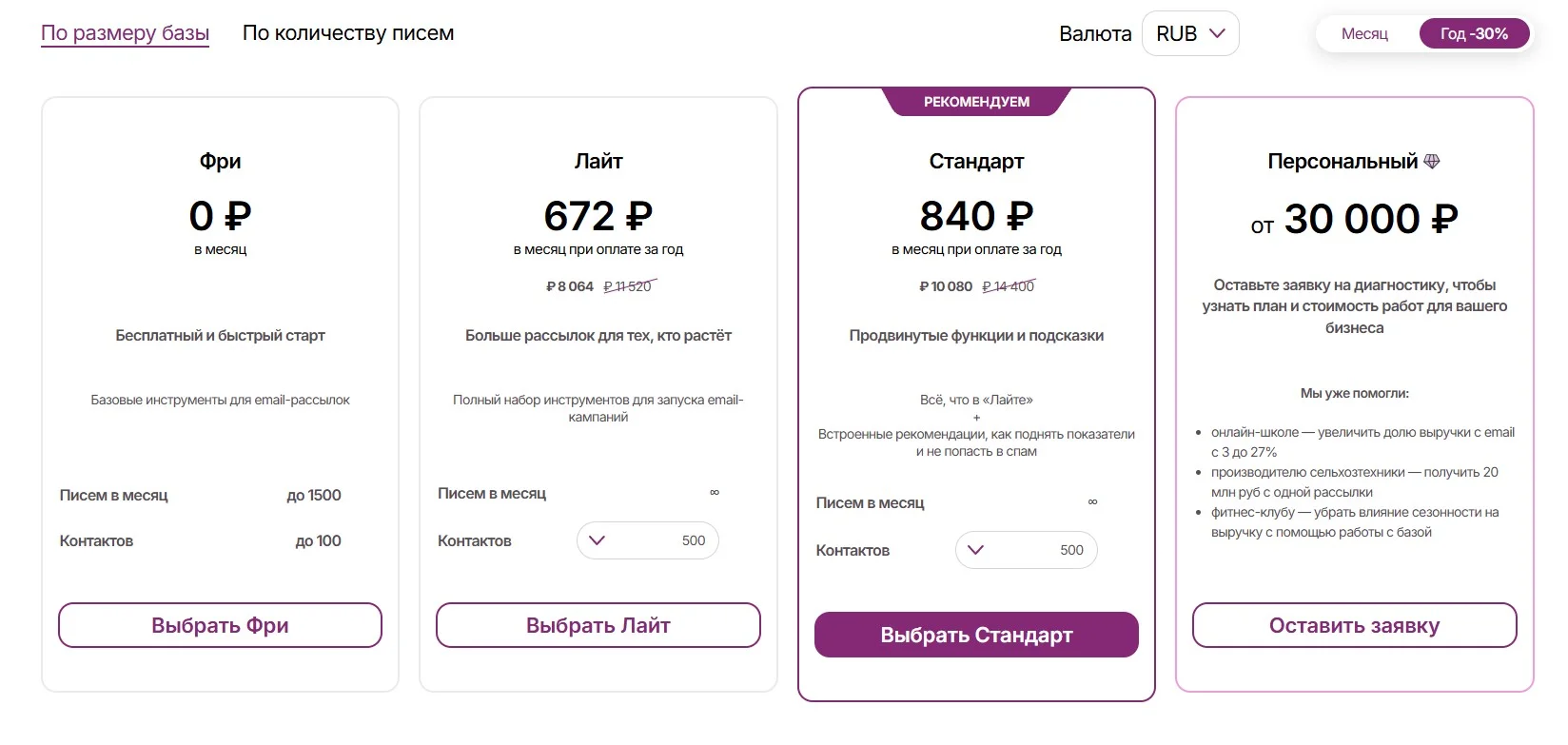The image size is (1568, 745).
Task: Click the 840 ₽ Стандарт price
Action: [976, 216]
